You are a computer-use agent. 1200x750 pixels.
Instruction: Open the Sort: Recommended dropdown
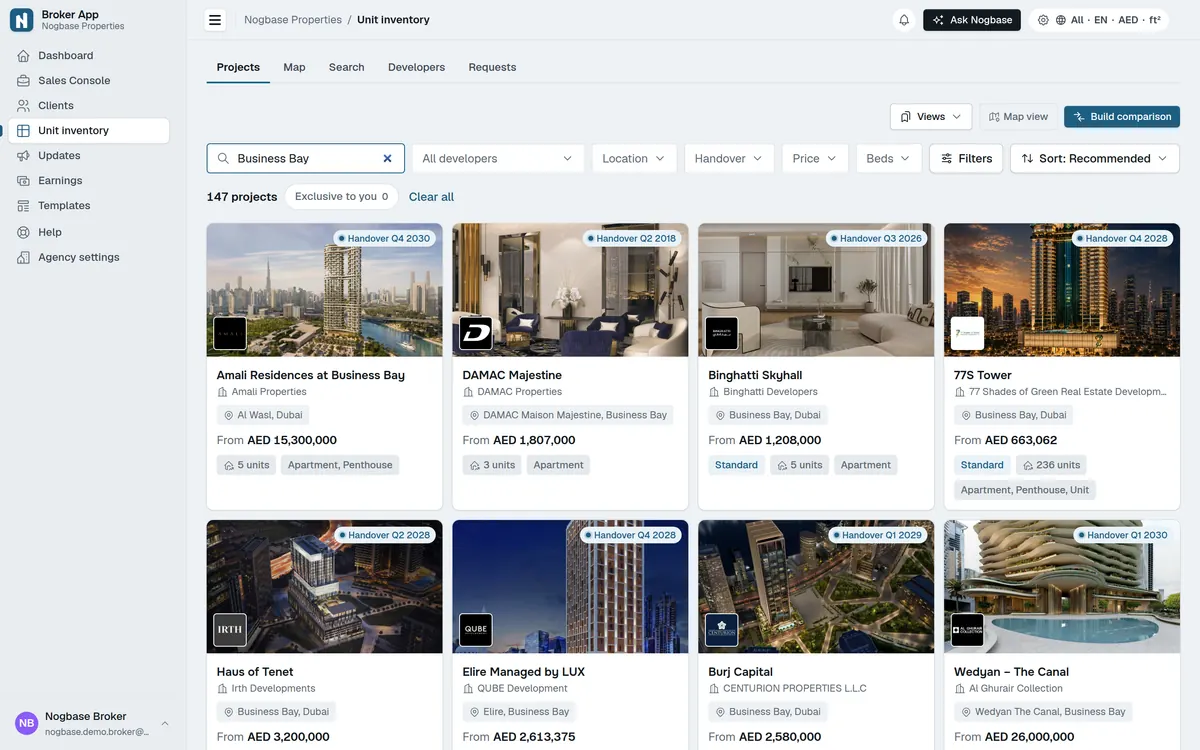point(1095,158)
